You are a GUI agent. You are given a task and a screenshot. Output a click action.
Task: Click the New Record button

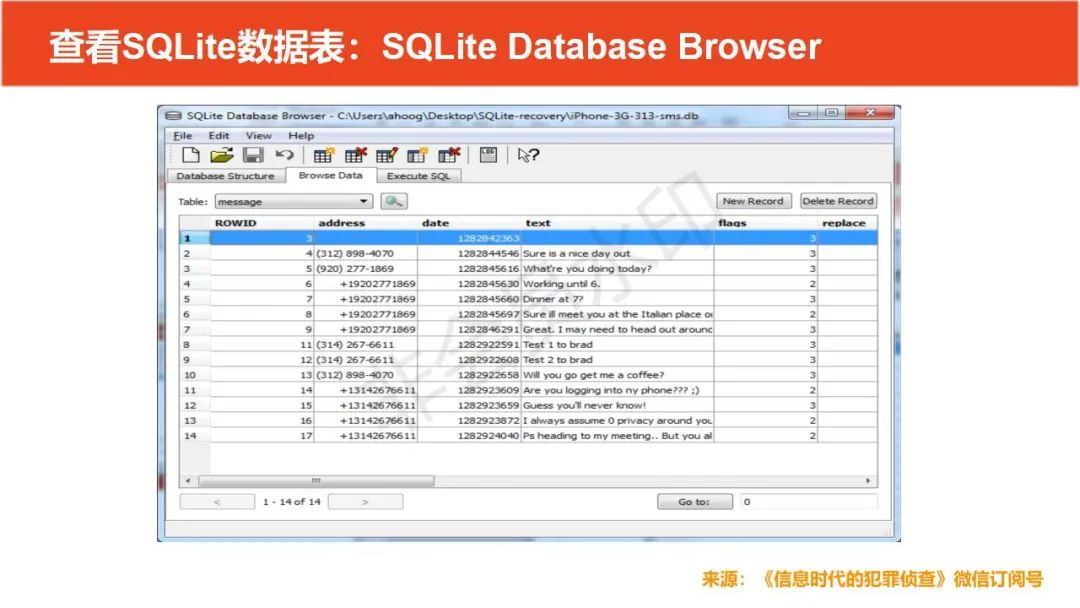click(x=754, y=201)
